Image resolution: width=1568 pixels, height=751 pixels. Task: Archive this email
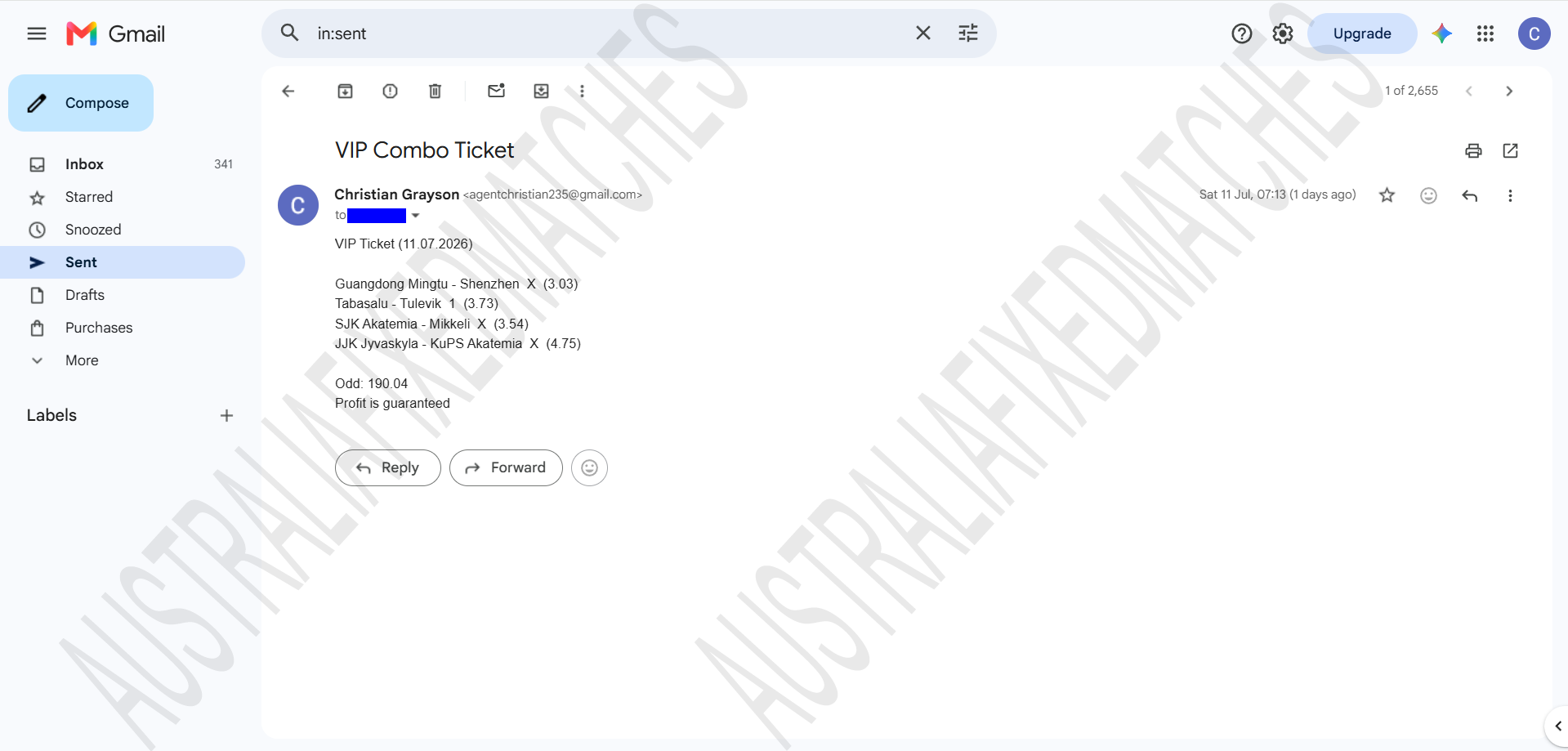(346, 91)
